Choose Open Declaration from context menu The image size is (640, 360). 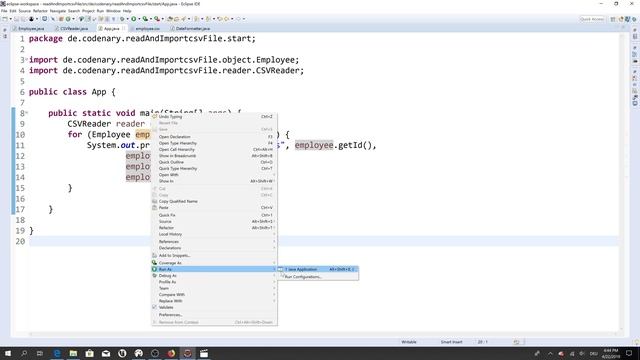pyautogui.click(x=214, y=137)
